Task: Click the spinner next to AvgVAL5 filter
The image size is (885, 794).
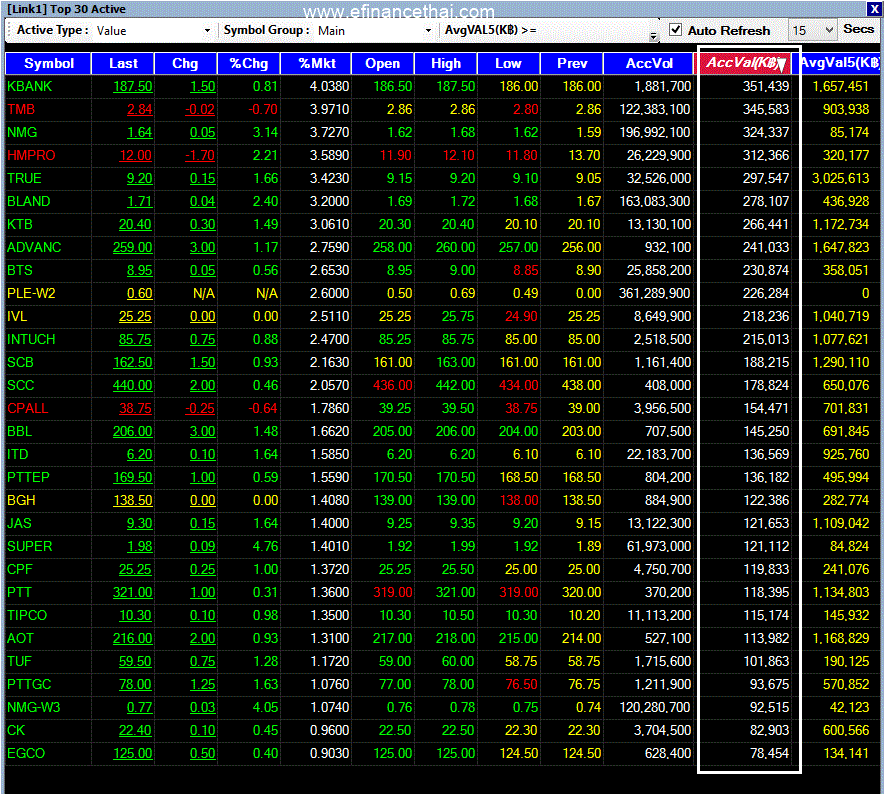Action: [653, 37]
